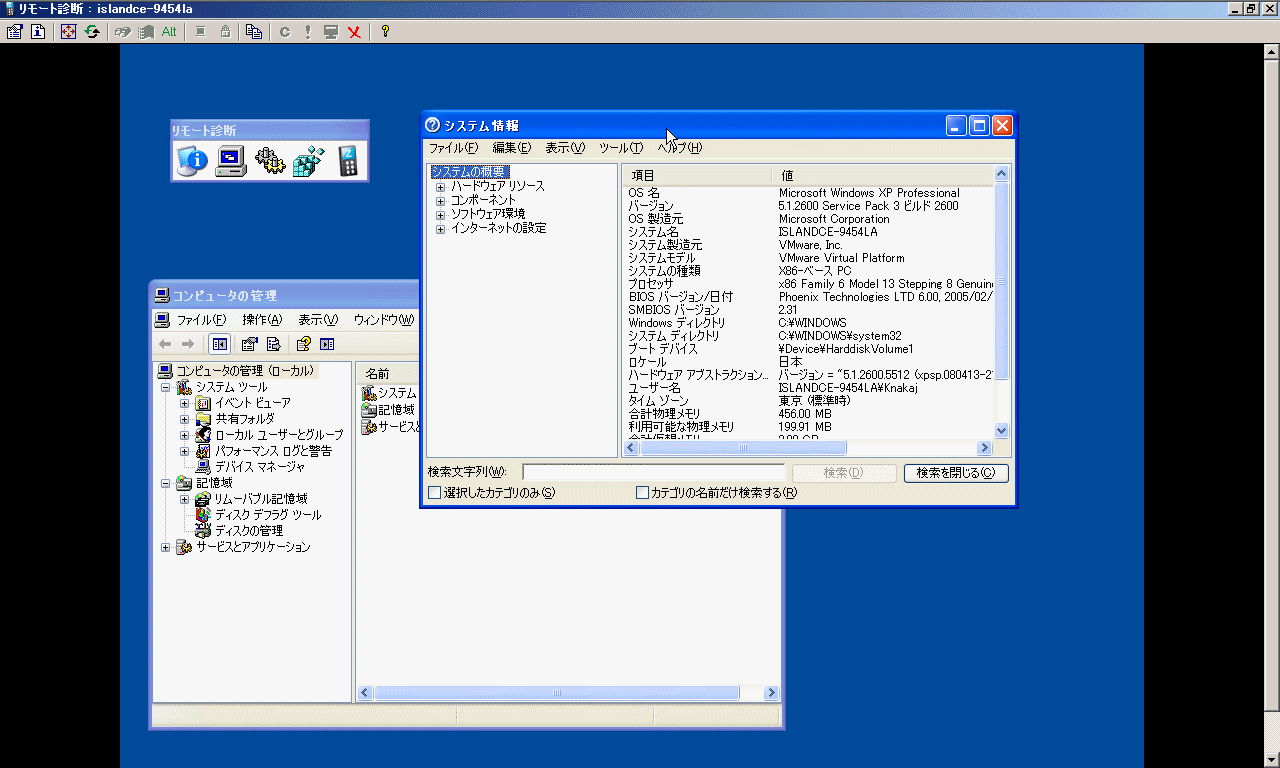
Task: Click Forward arrow in Computer Management toolbar
Action: tap(188, 344)
